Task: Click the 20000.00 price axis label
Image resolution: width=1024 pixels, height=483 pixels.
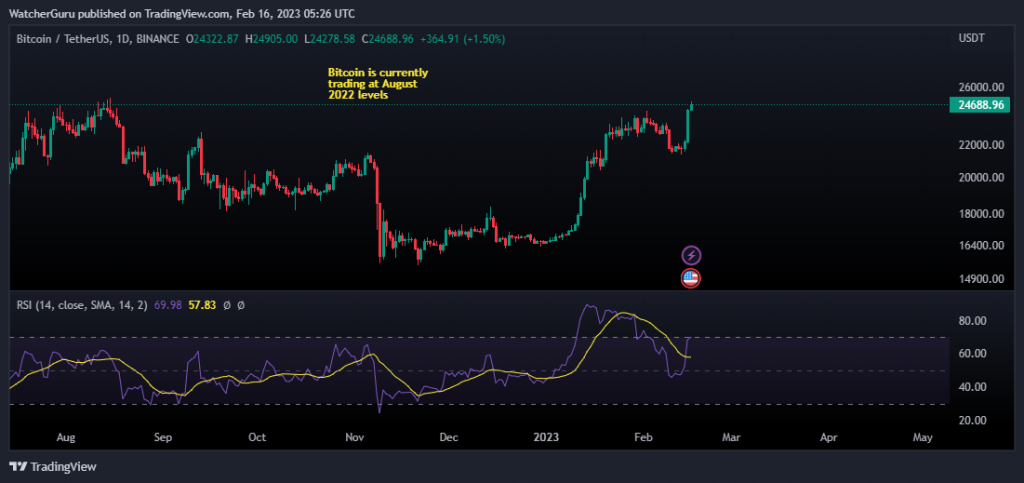Action: coord(980,177)
